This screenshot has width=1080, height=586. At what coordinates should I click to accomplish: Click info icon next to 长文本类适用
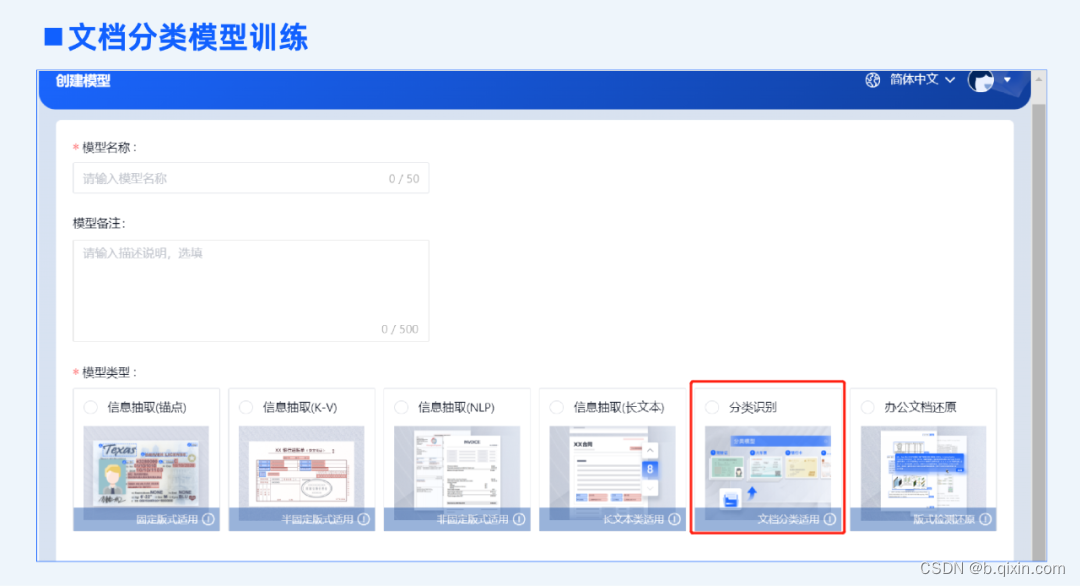[674, 519]
